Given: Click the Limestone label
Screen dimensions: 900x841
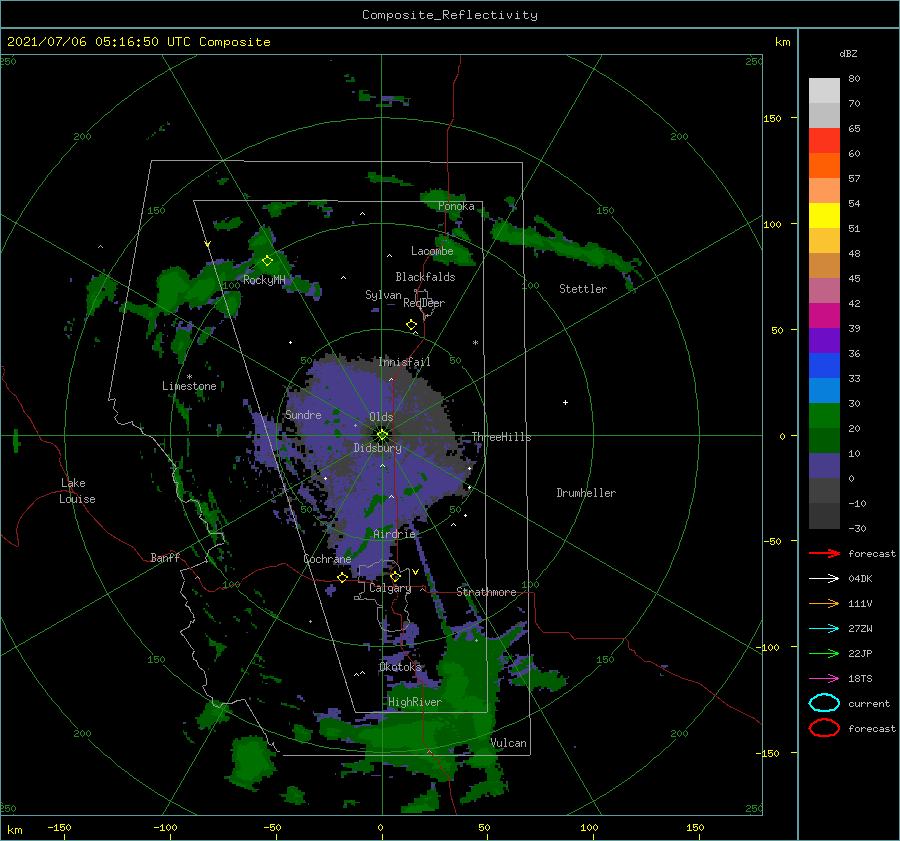Looking at the screenshot, I should tap(189, 386).
